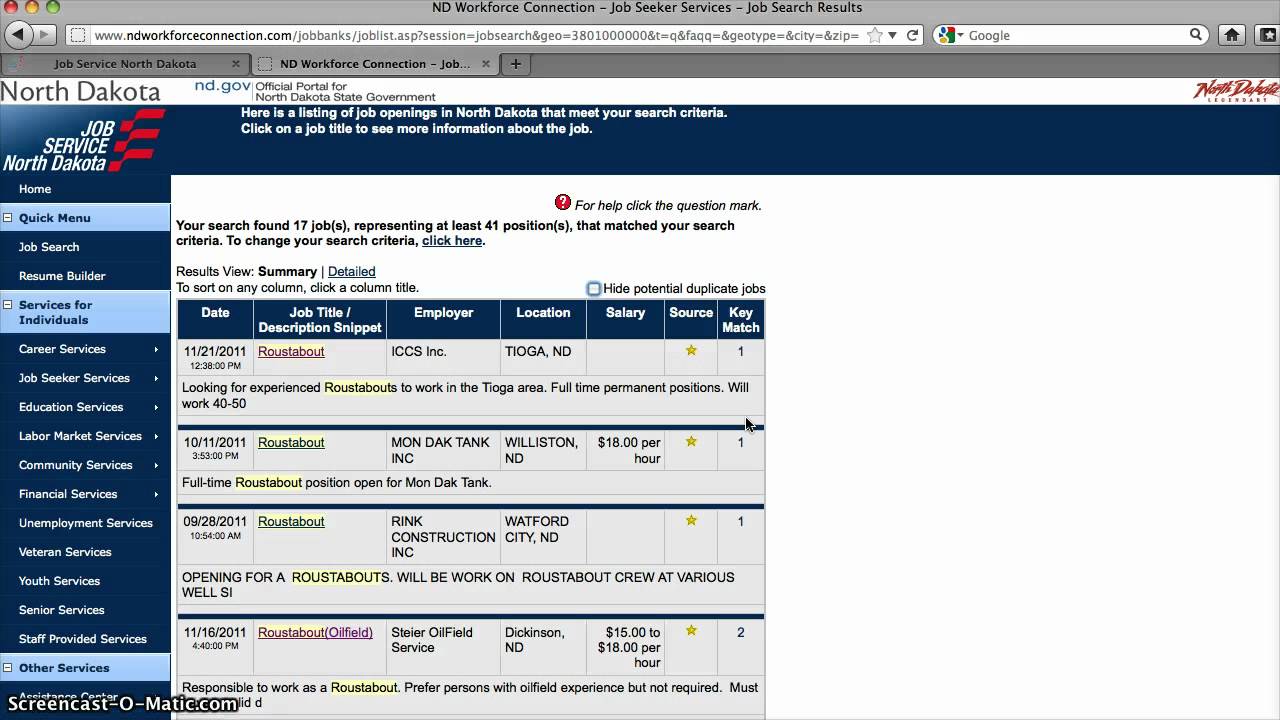
Task: Open Youth Services in the sidebar
Action: tap(59, 581)
